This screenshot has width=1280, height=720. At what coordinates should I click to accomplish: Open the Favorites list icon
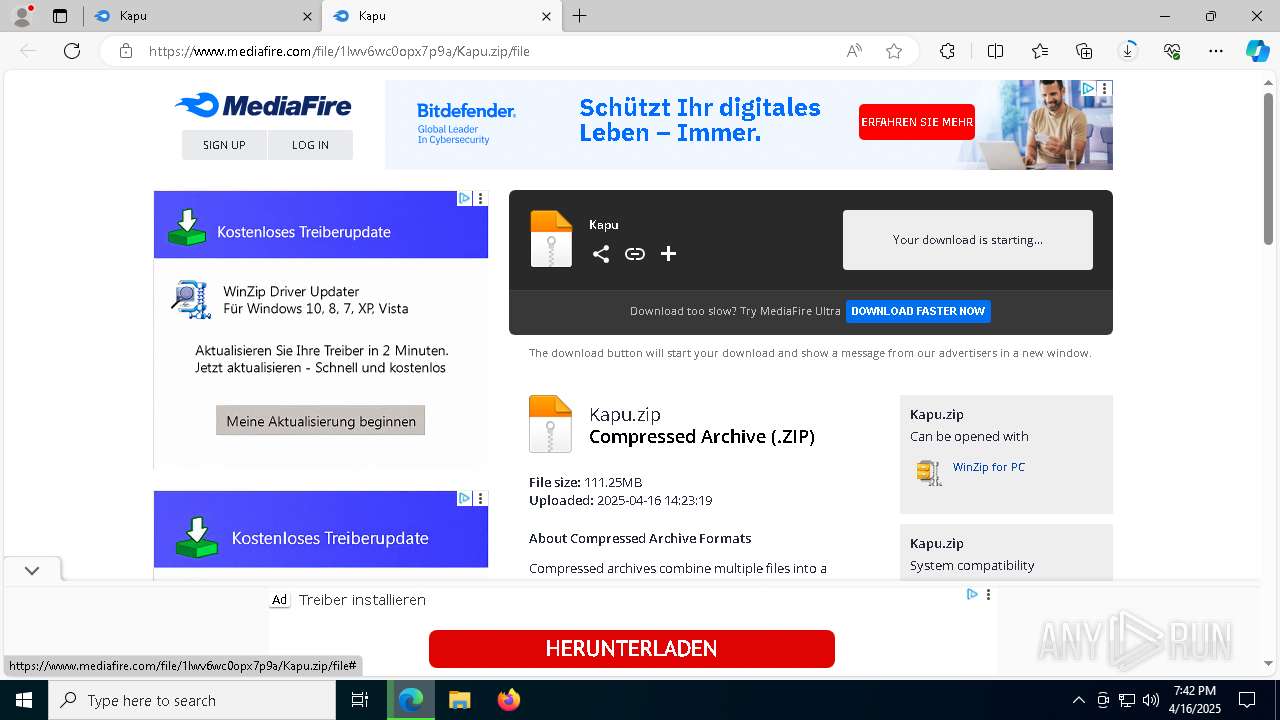(x=1040, y=51)
